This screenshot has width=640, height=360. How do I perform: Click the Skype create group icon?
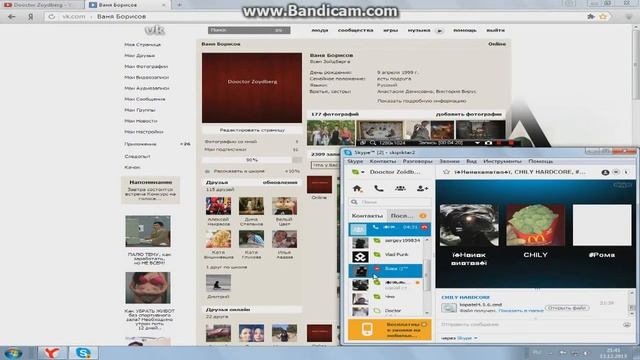coord(400,189)
